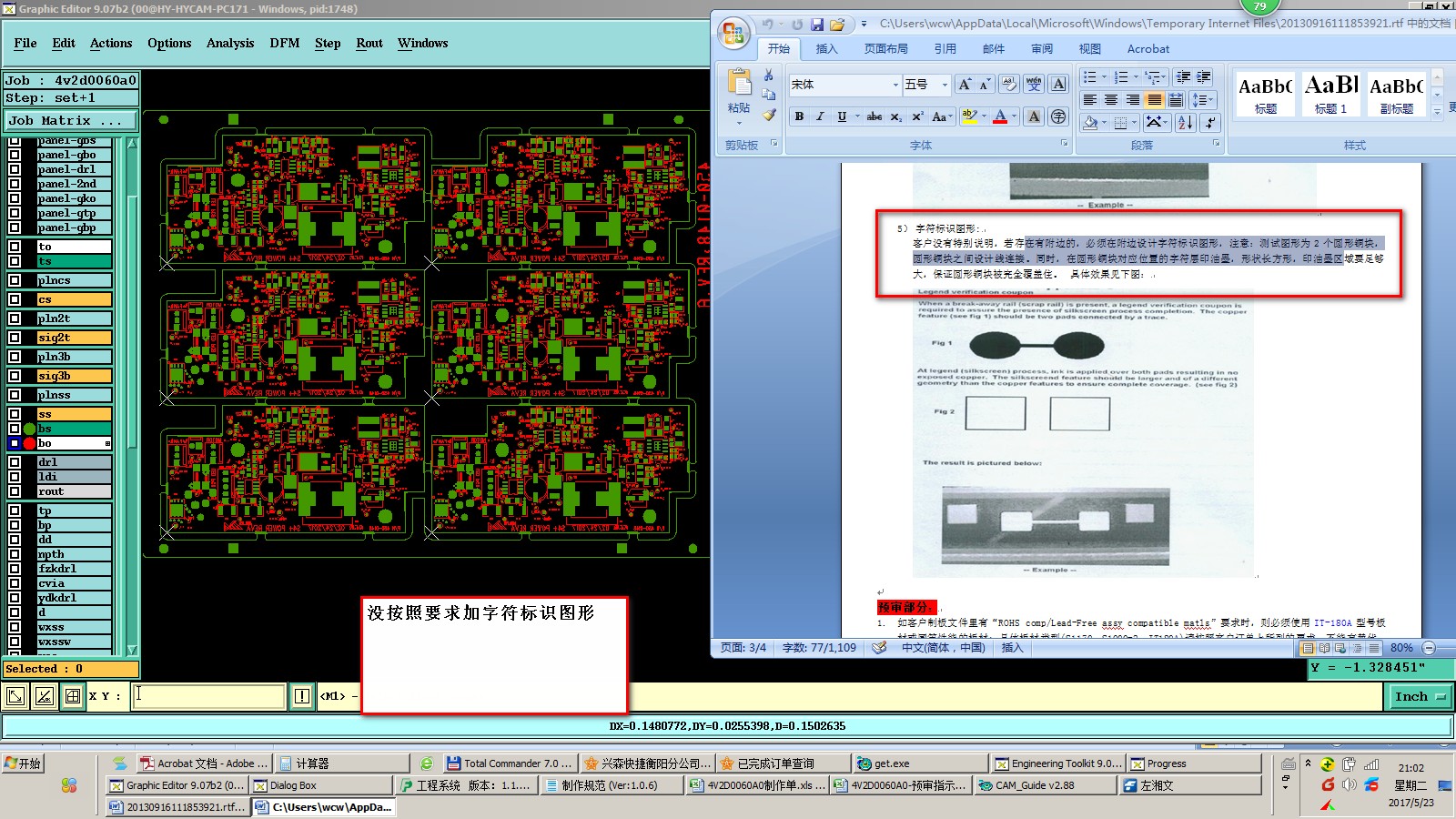The width and height of the screenshot is (1456, 819).
Task: Apply subscript formatting
Action: (x=896, y=116)
